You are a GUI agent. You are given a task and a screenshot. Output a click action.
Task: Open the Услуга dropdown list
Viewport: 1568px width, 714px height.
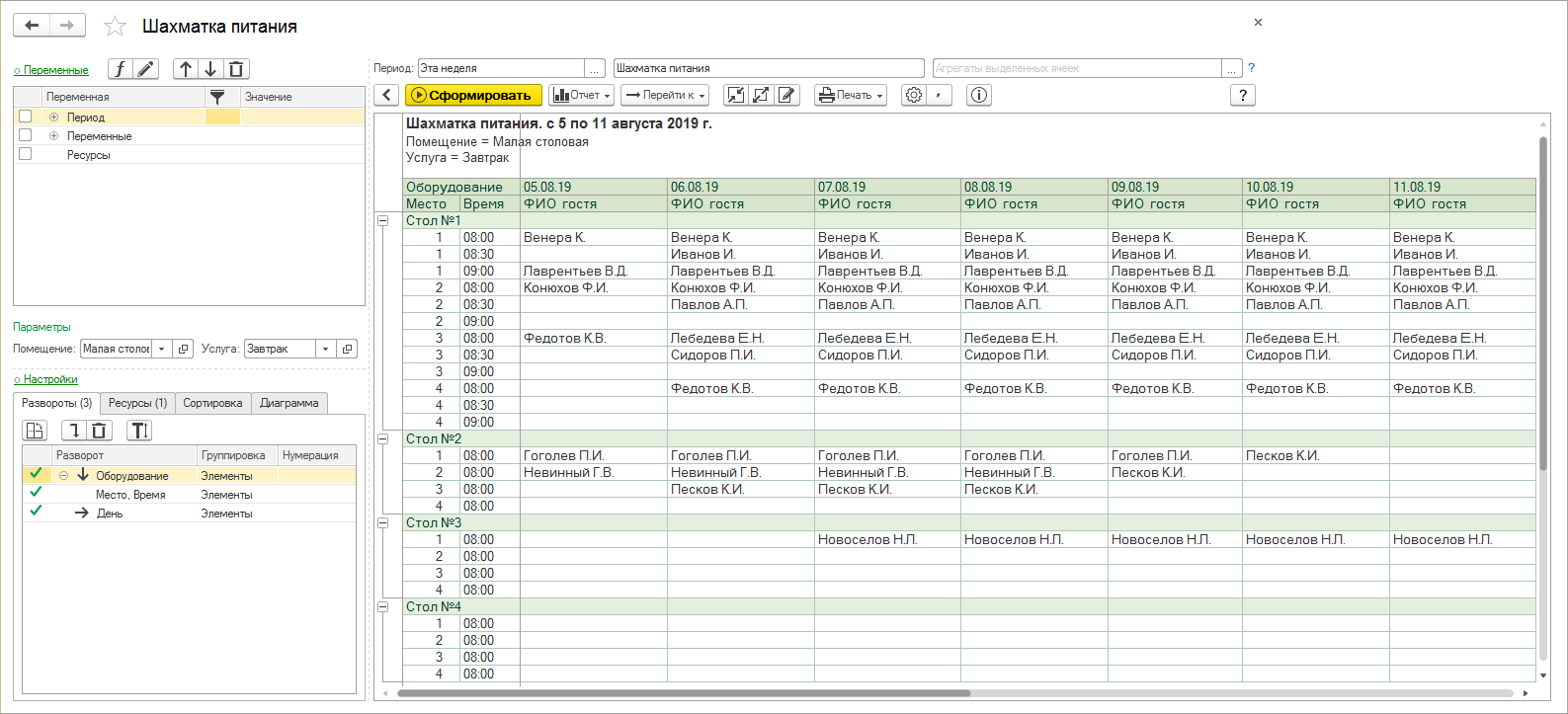pos(326,349)
